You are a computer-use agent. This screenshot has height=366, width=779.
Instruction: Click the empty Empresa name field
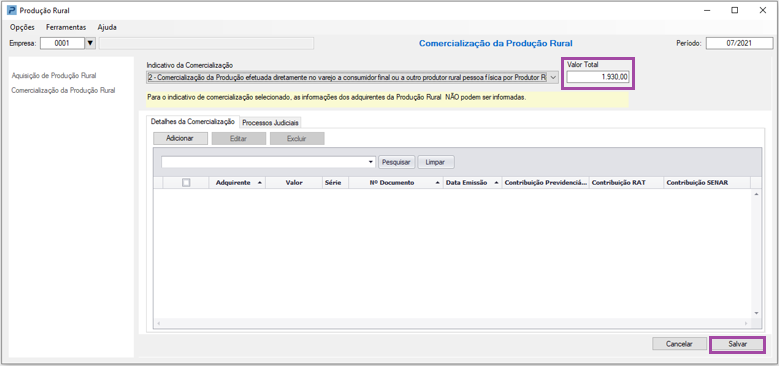[206, 43]
